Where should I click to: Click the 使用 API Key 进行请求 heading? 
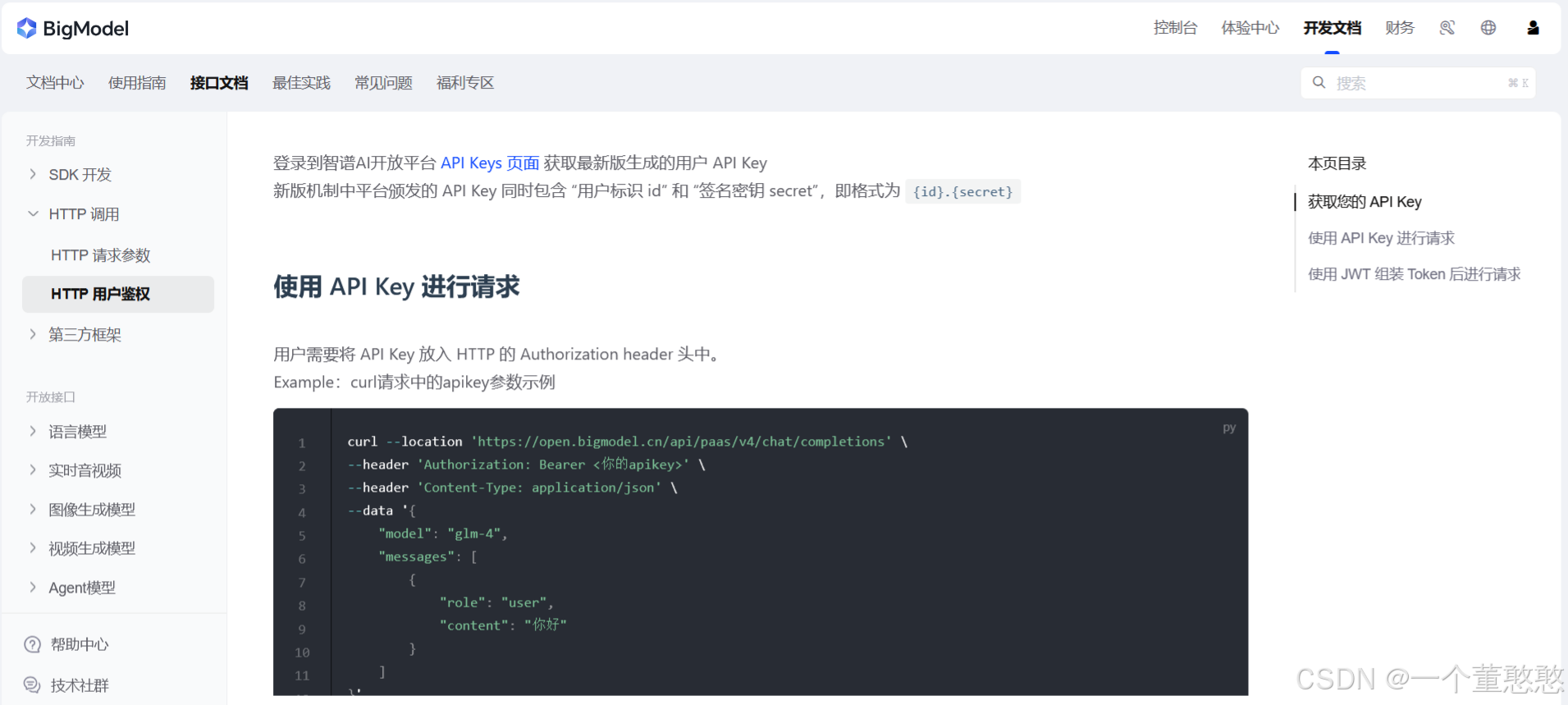(396, 287)
